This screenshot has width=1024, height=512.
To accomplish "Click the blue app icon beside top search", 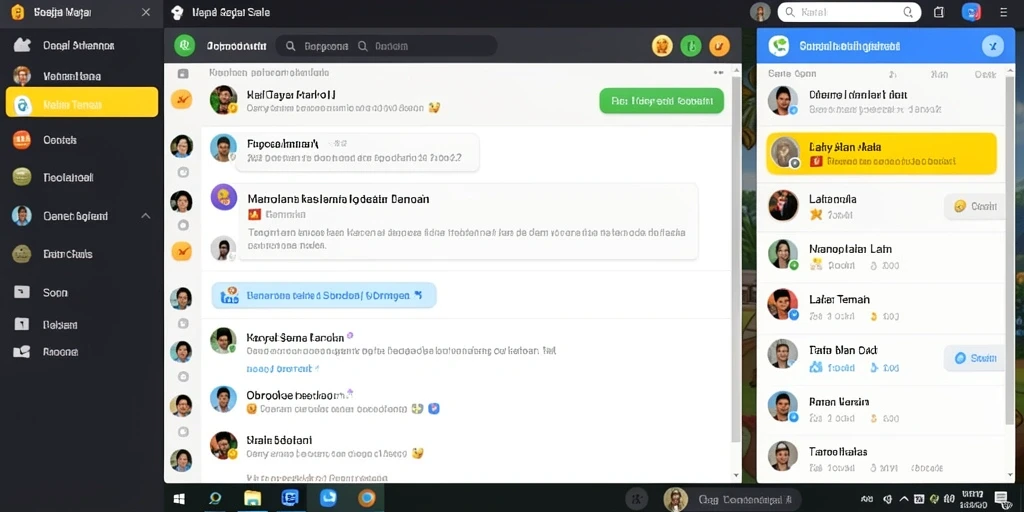I will (x=971, y=12).
